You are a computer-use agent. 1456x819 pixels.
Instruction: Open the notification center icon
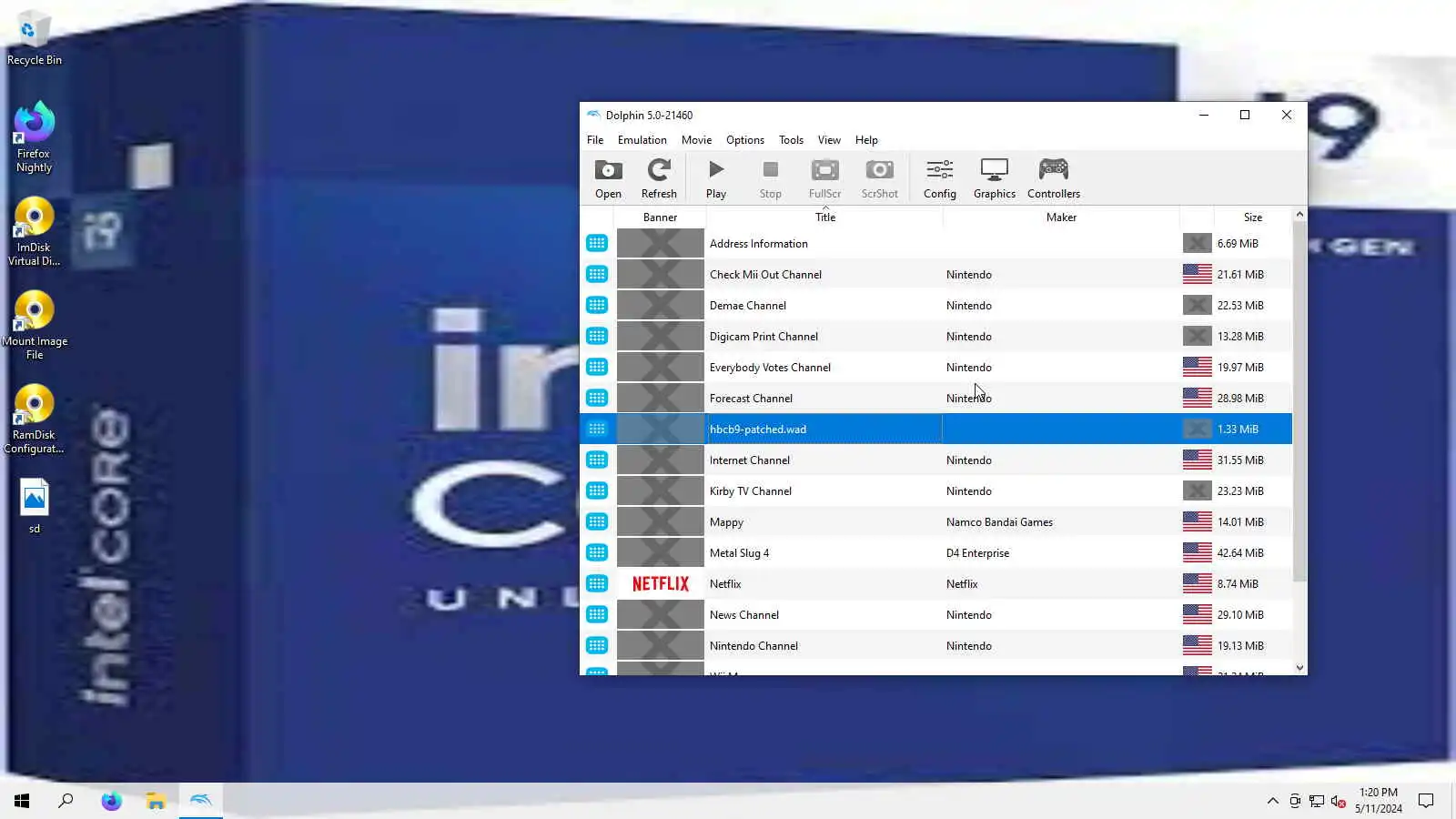click(x=1426, y=801)
